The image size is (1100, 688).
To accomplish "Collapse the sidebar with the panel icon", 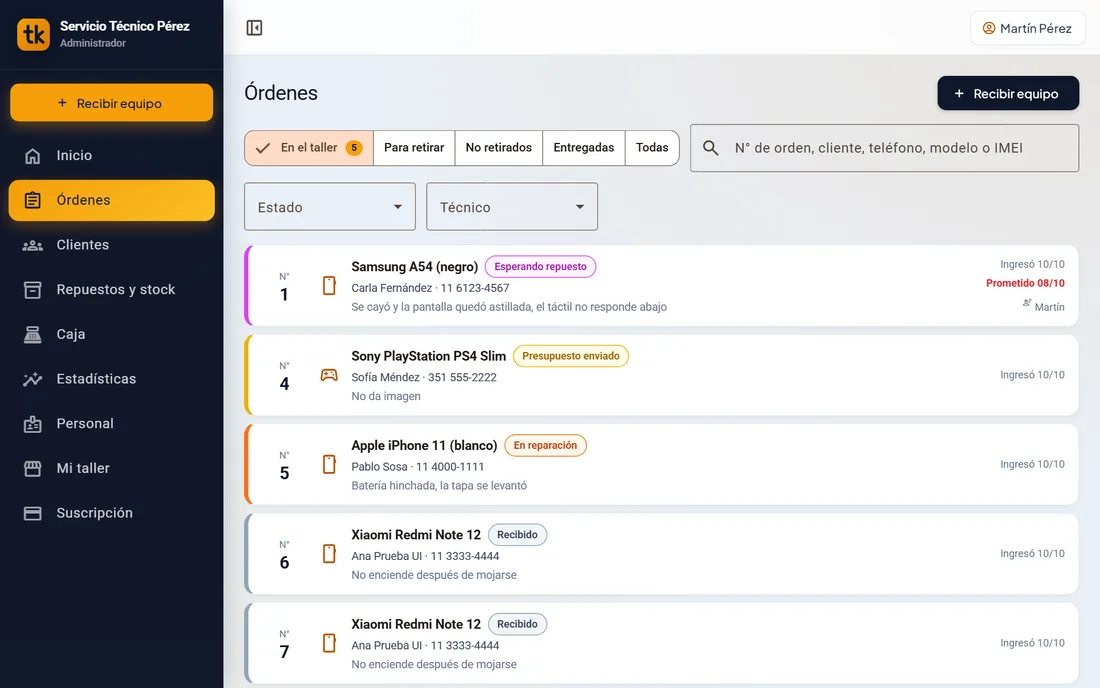I will pos(254,28).
